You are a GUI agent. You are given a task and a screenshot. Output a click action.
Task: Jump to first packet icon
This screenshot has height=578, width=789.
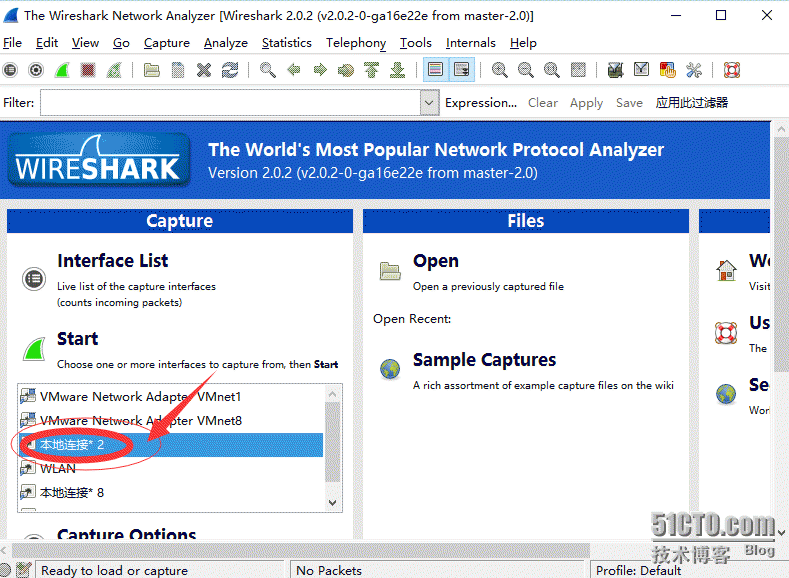tap(372, 70)
